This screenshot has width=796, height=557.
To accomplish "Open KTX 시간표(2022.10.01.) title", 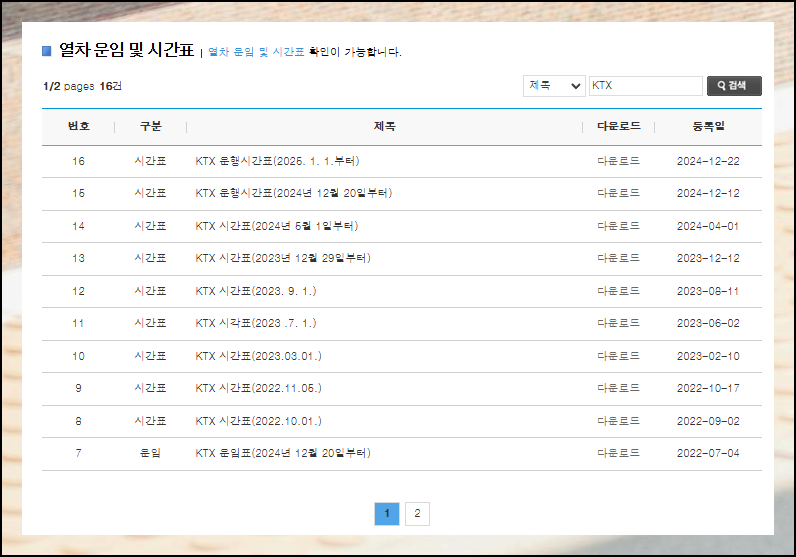I will pyautogui.click(x=258, y=421).
